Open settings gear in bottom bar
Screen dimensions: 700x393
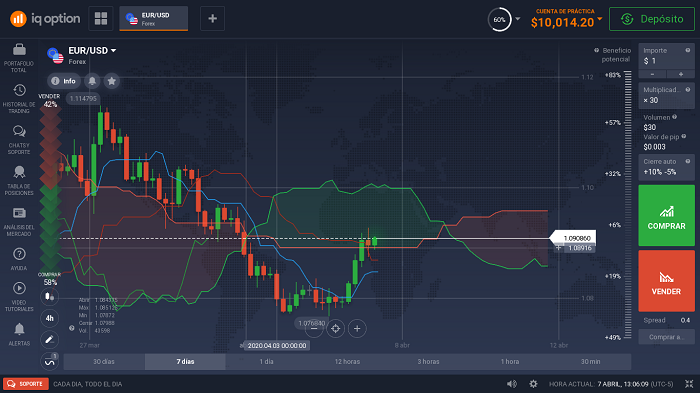coord(533,384)
